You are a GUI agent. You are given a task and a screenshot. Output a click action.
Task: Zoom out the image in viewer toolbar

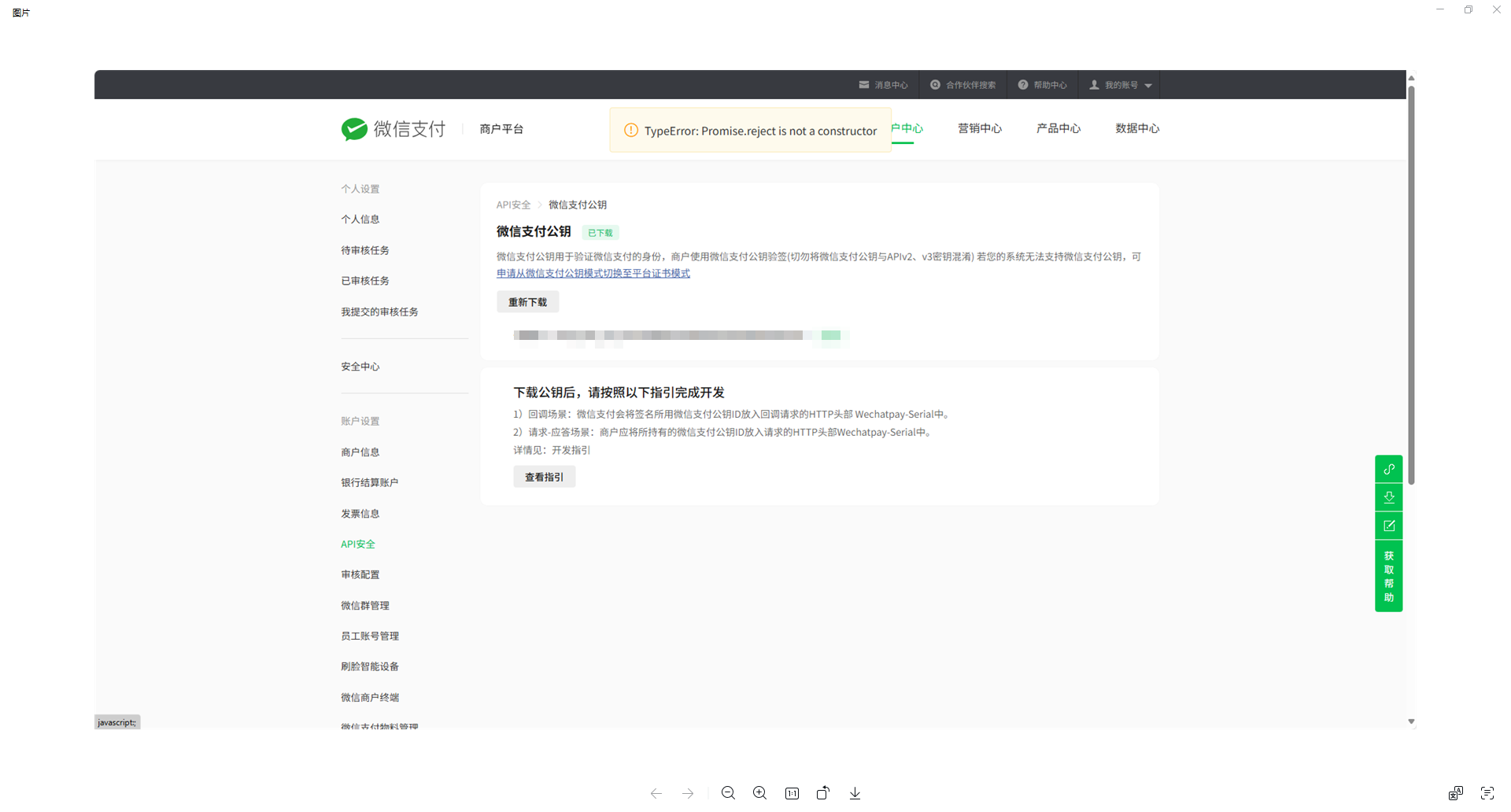point(729,793)
